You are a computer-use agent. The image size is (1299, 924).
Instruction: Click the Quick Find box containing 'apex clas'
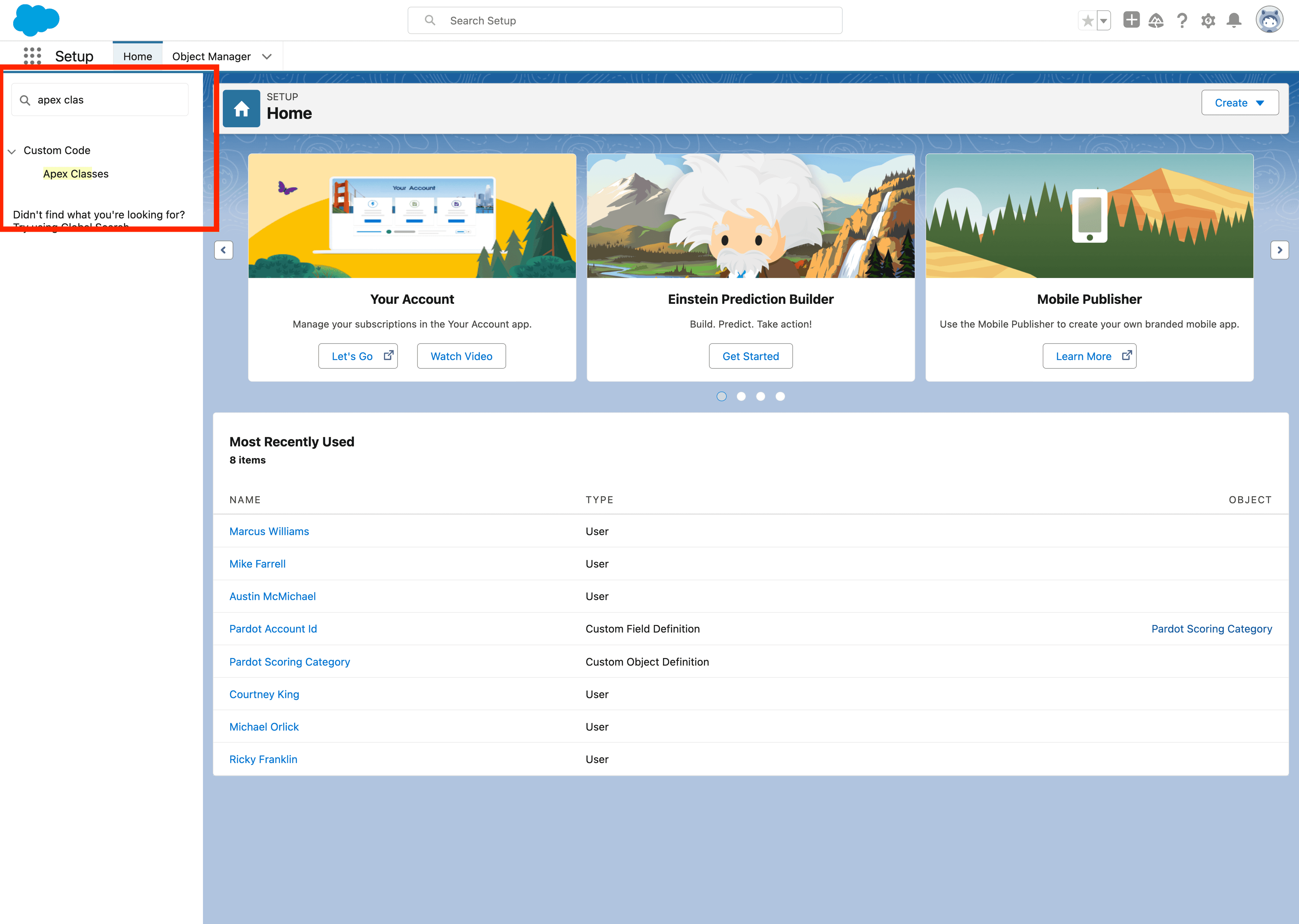[100, 100]
